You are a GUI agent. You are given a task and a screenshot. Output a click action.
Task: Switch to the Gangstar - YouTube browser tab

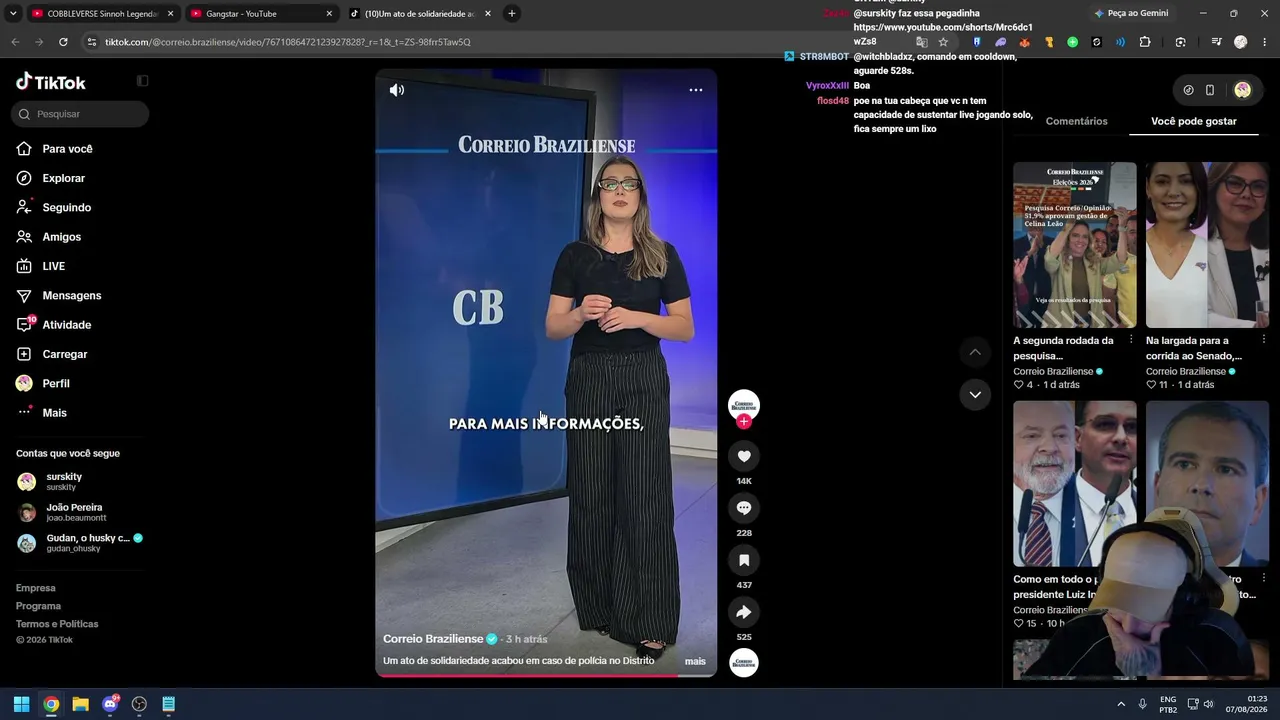(261, 14)
